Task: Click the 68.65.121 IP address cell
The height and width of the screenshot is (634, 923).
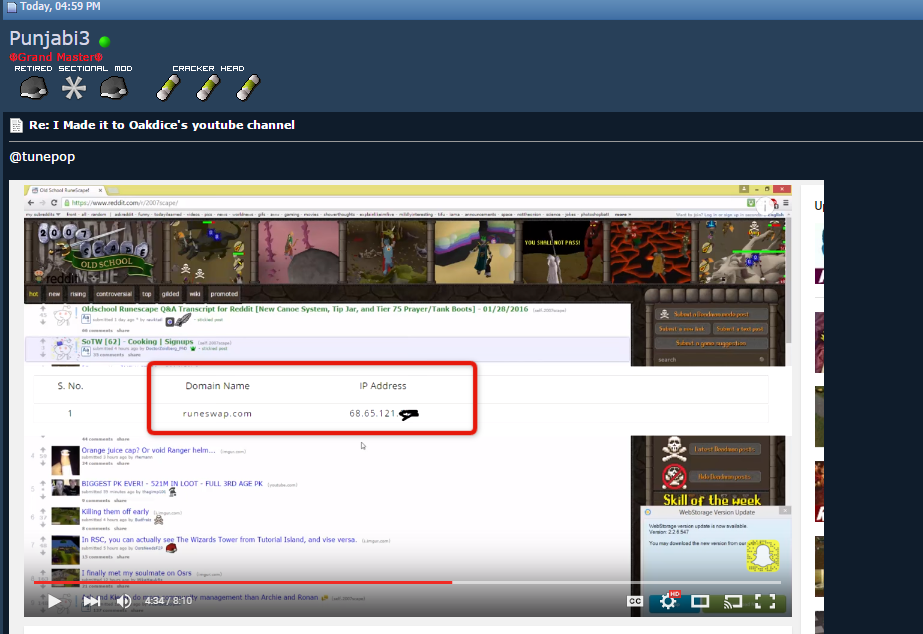Action: point(384,414)
